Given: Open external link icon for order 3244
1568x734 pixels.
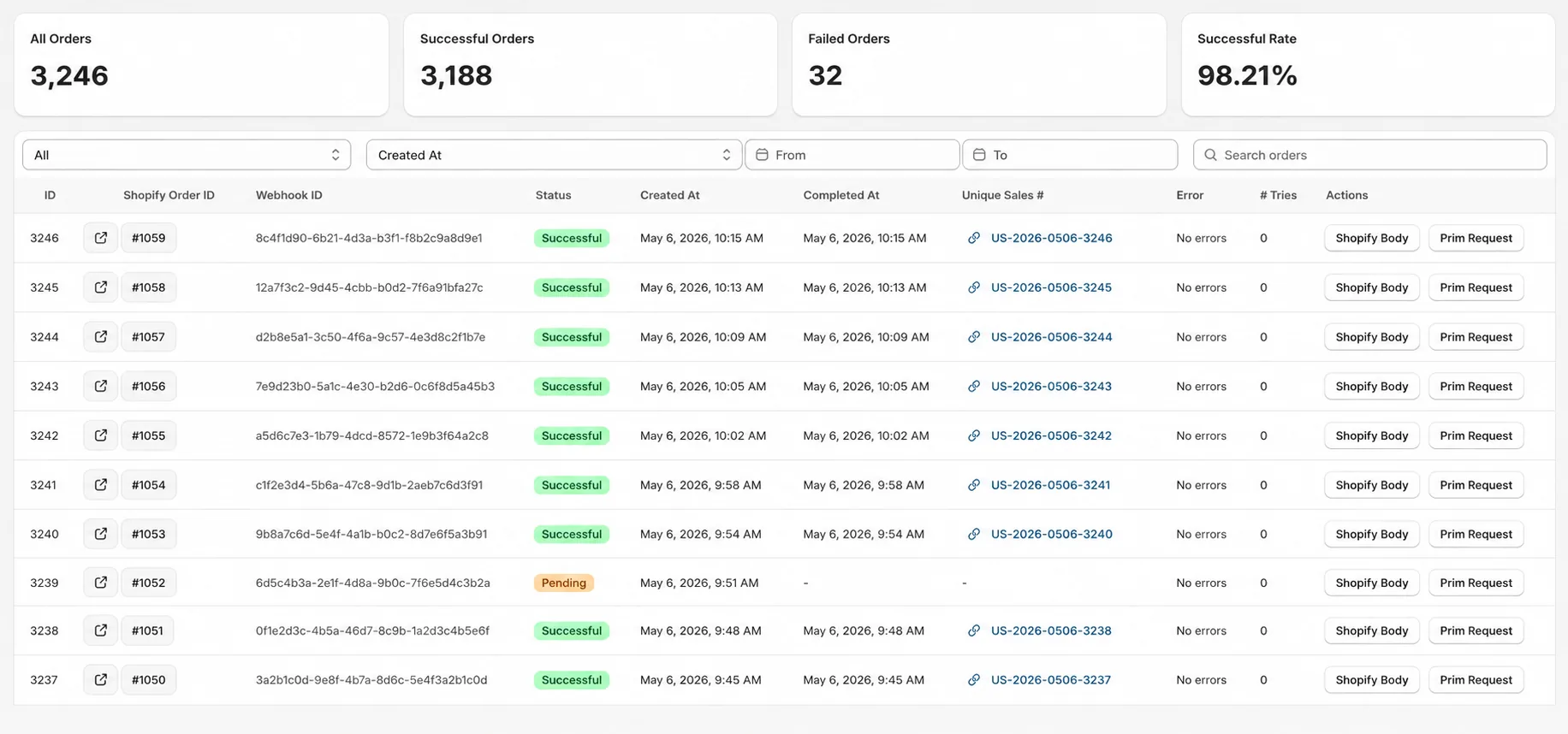Looking at the screenshot, I should [x=100, y=337].
